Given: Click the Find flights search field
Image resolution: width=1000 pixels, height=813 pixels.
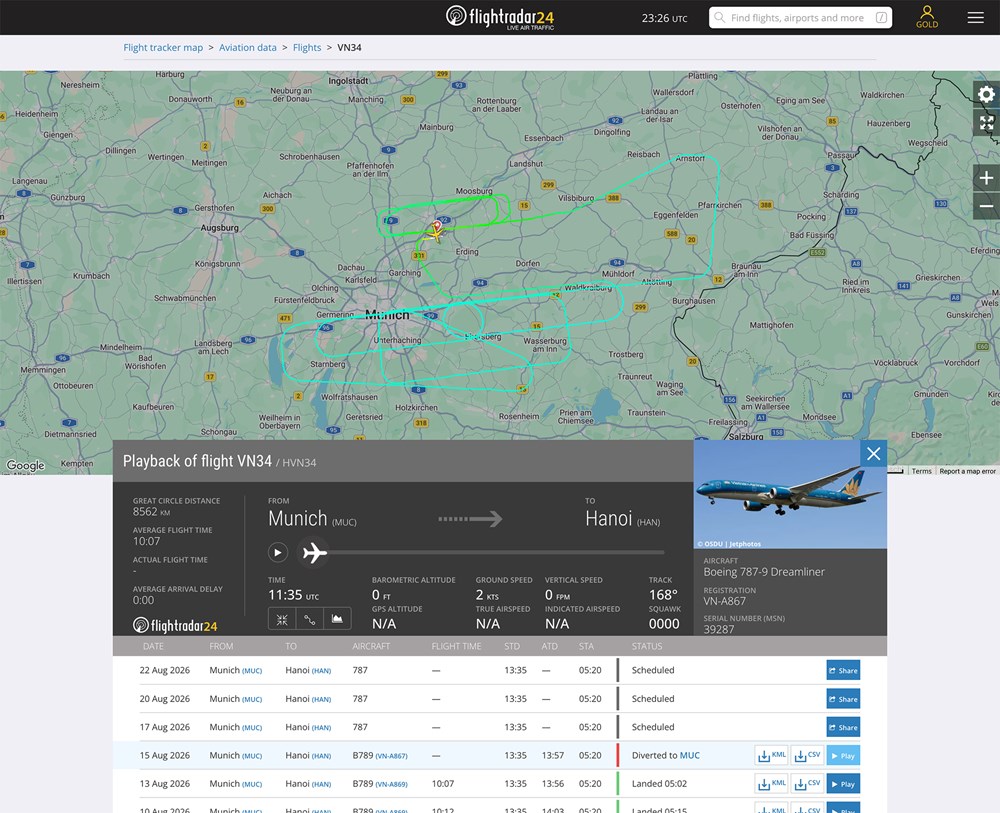Looking at the screenshot, I should click(800, 18).
